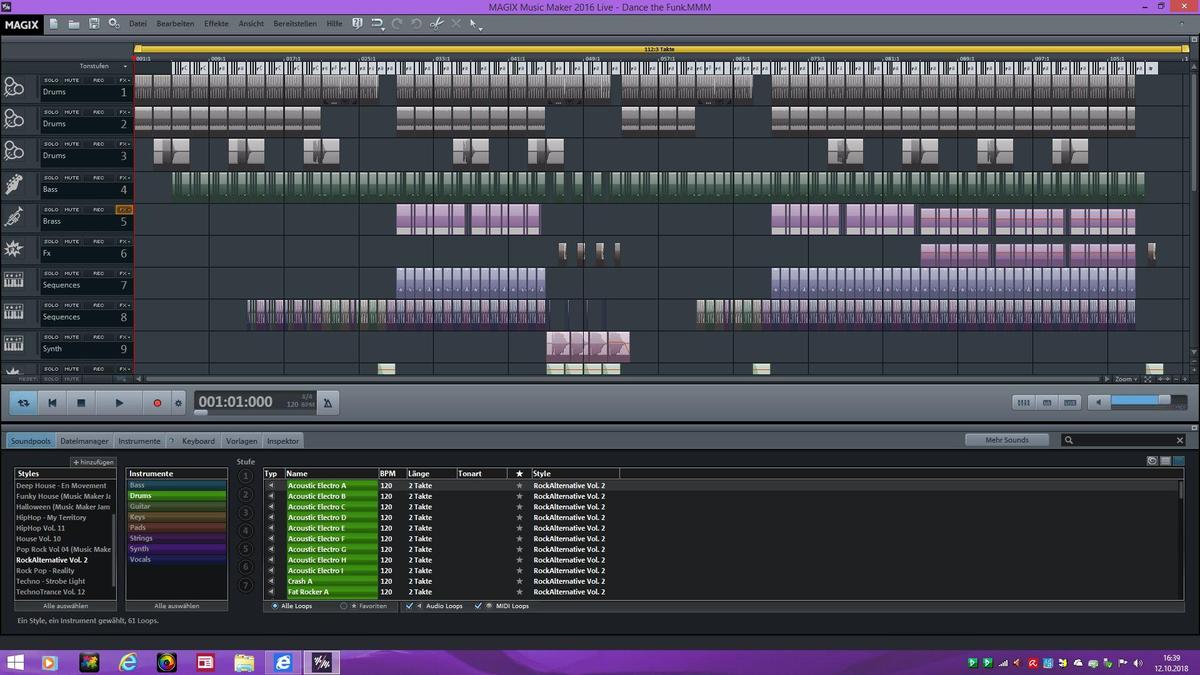1200x675 pixels.
Task: Open the Ansicht menu
Action: (x=251, y=23)
